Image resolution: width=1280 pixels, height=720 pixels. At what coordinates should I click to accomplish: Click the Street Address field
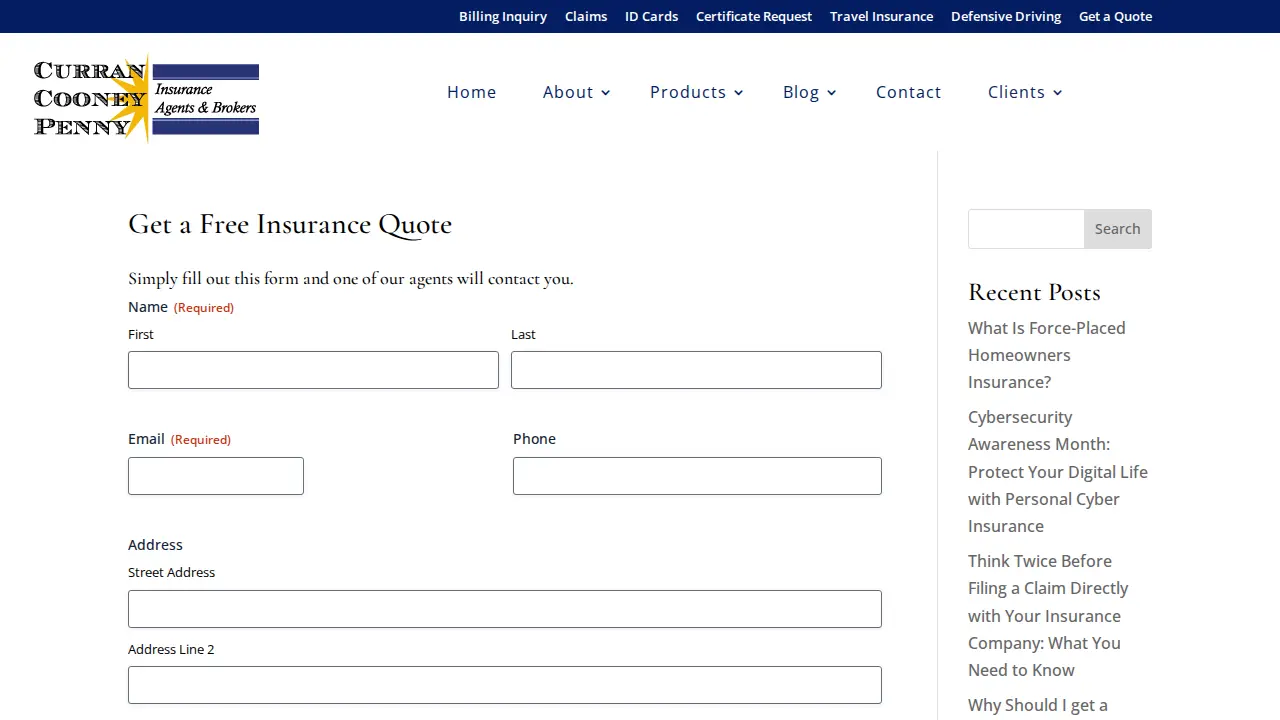click(505, 609)
